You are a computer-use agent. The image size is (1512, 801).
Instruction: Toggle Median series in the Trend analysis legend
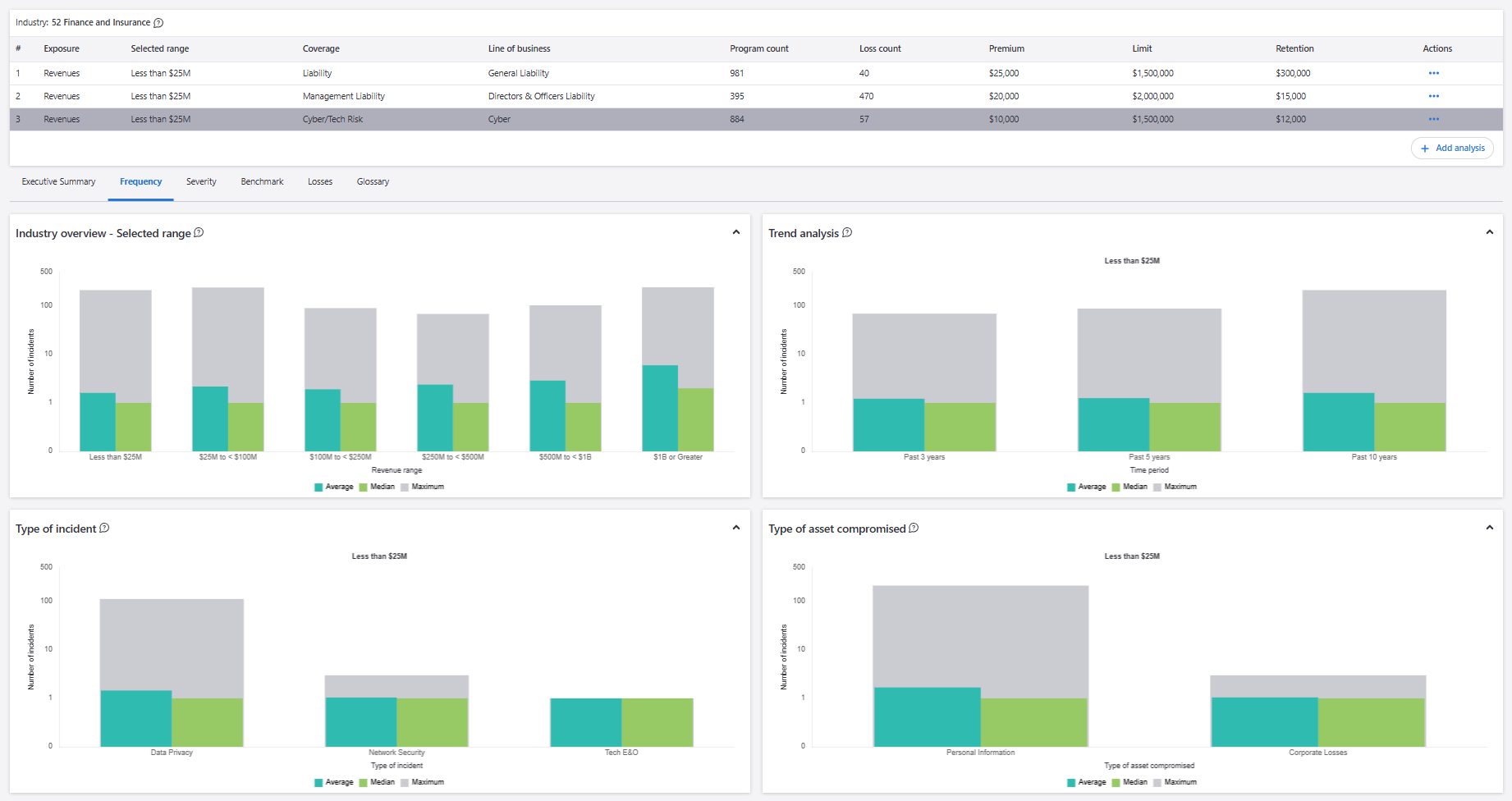click(1129, 487)
